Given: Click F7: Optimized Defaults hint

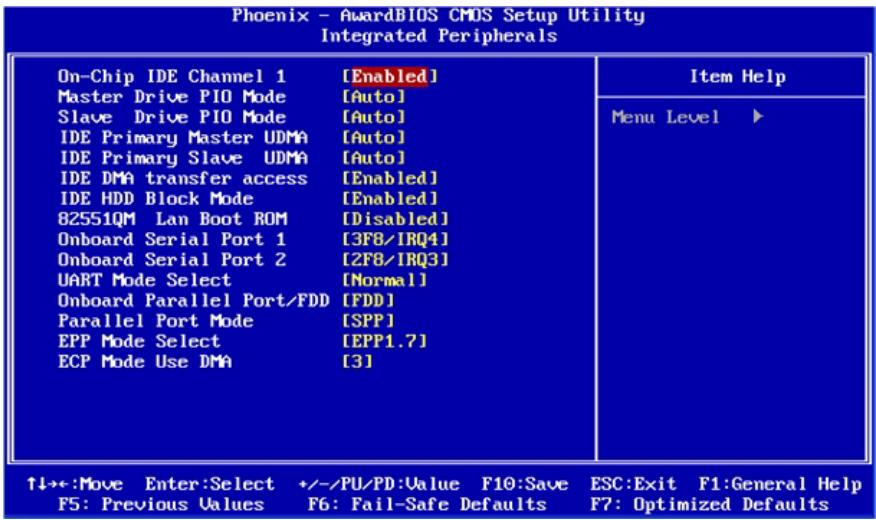Looking at the screenshot, I should tap(709, 504).
